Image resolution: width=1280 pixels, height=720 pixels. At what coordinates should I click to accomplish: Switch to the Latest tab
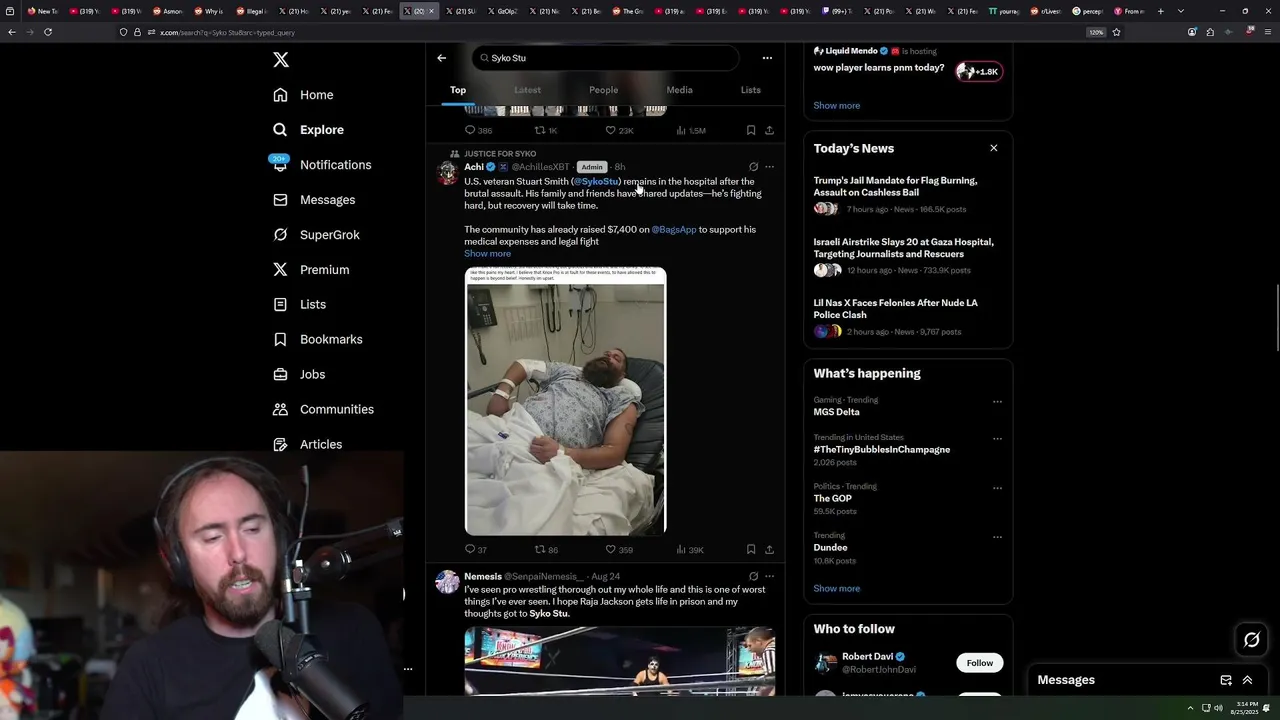[527, 90]
